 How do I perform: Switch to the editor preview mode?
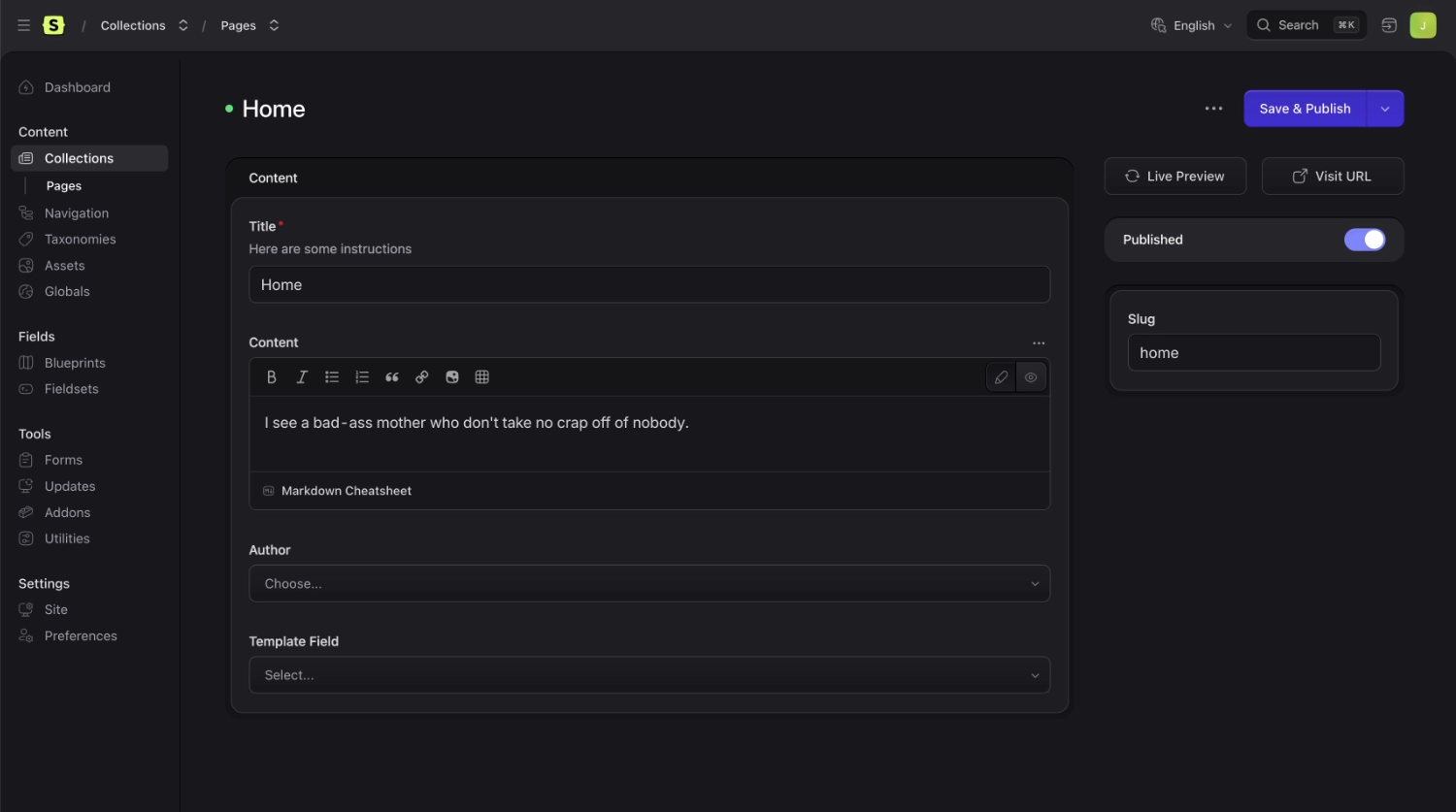coord(1031,376)
